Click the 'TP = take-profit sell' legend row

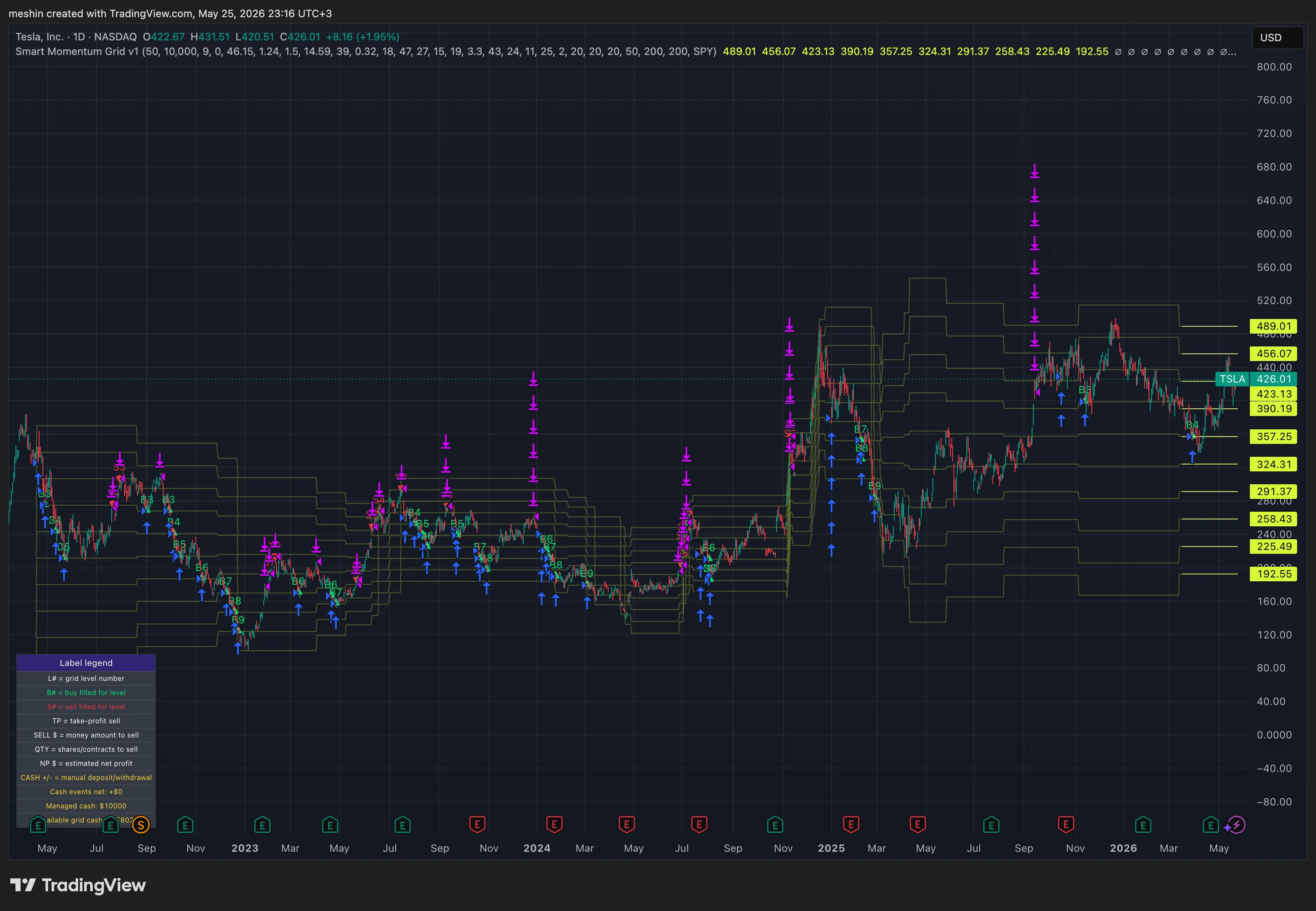(x=86, y=721)
